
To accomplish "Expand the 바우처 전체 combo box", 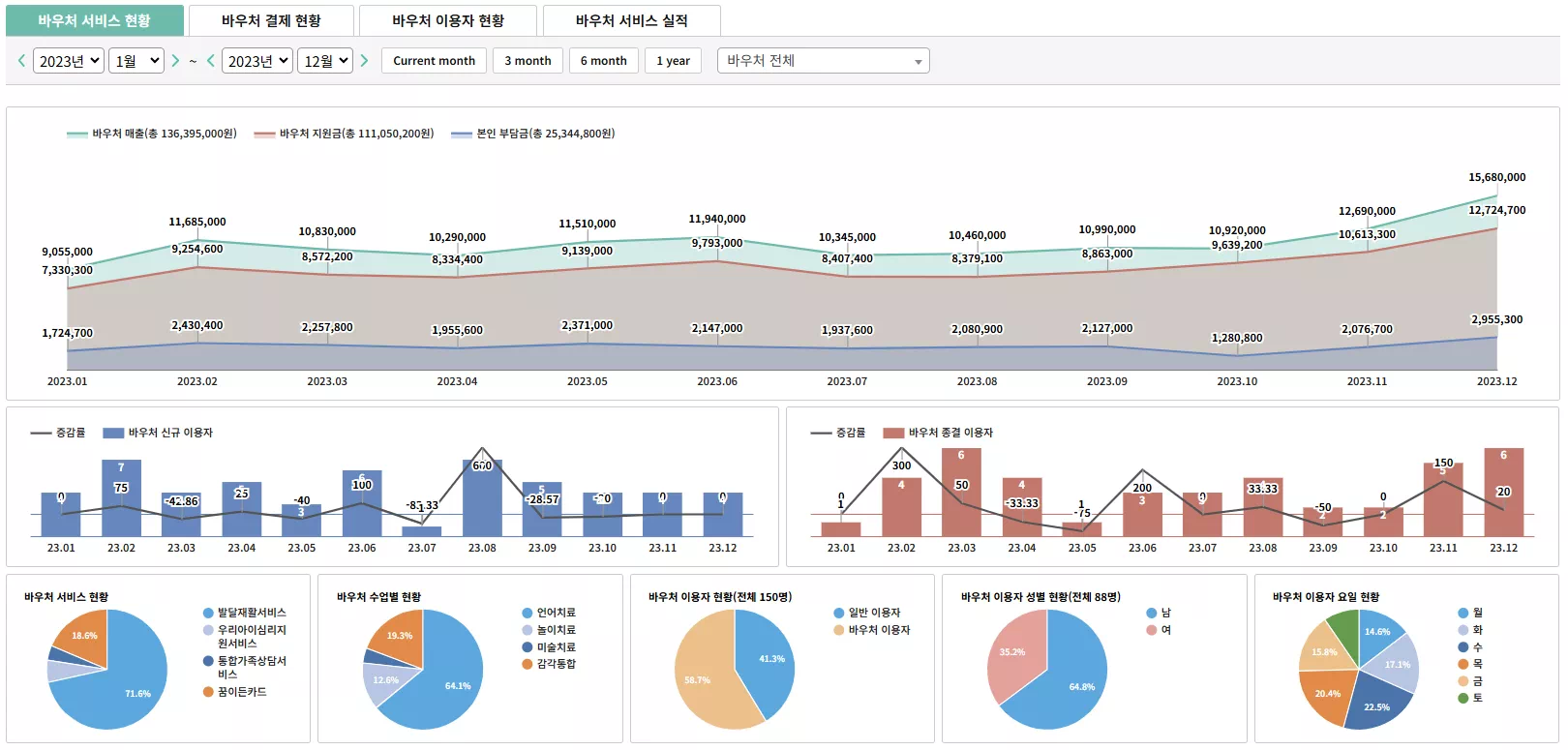I will point(823,61).
